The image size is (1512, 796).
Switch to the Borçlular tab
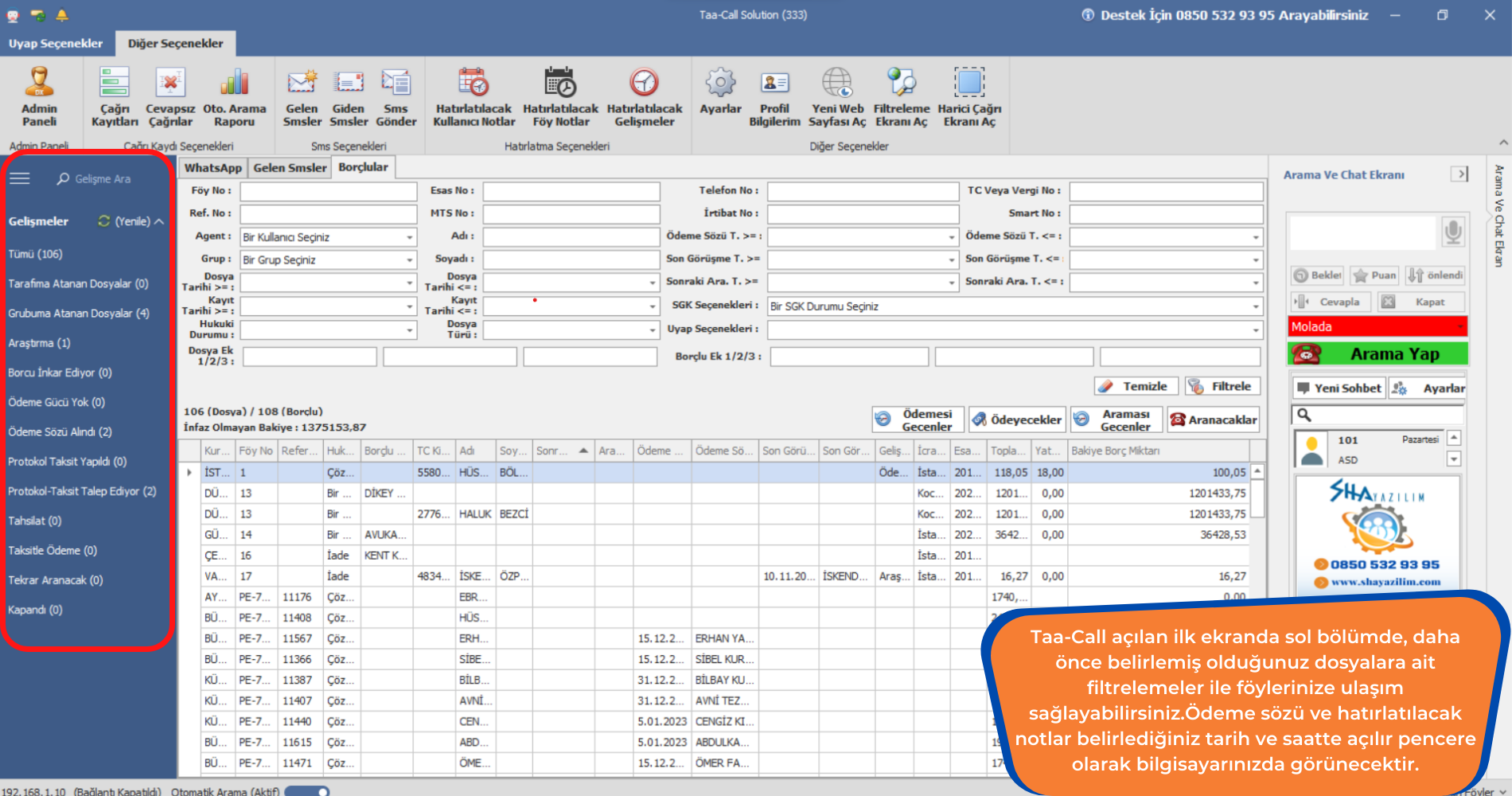pos(363,167)
